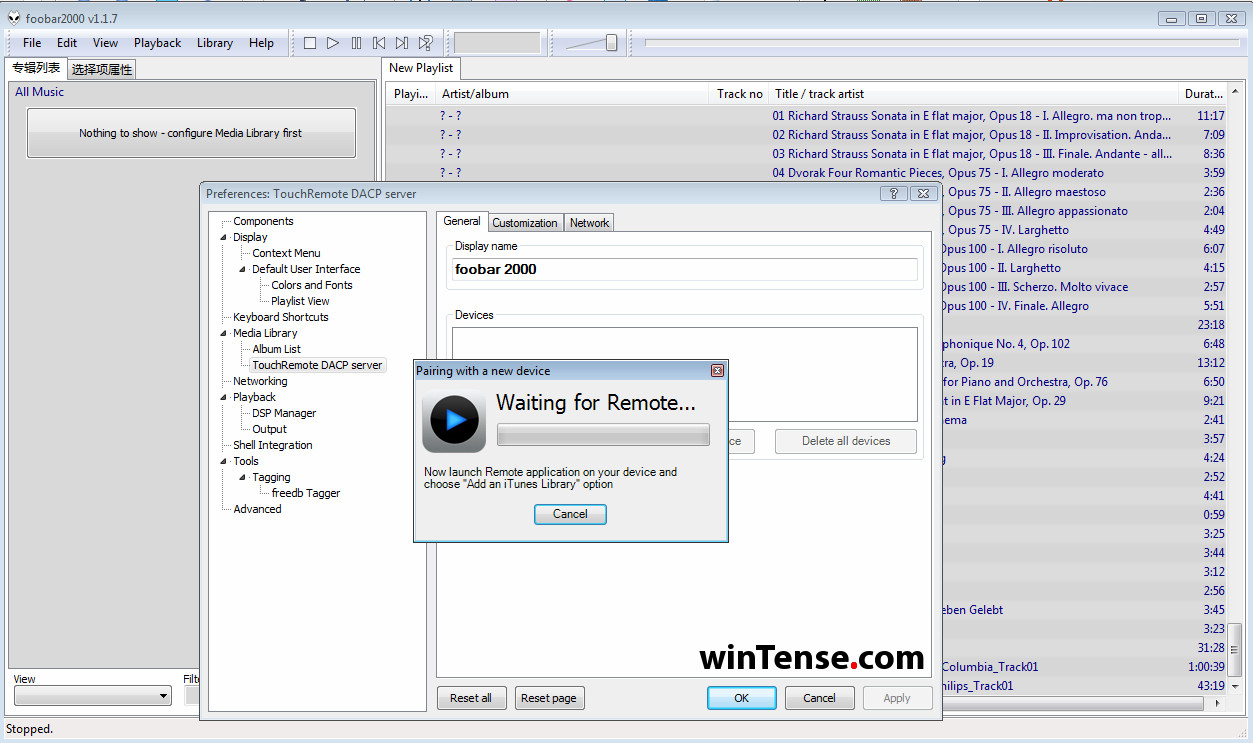Select Colors and Fonts in the tree

[312, 286]
